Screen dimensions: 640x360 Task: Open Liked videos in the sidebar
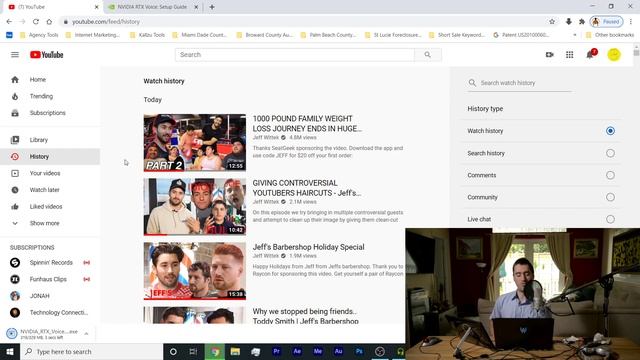pos(50,207)
